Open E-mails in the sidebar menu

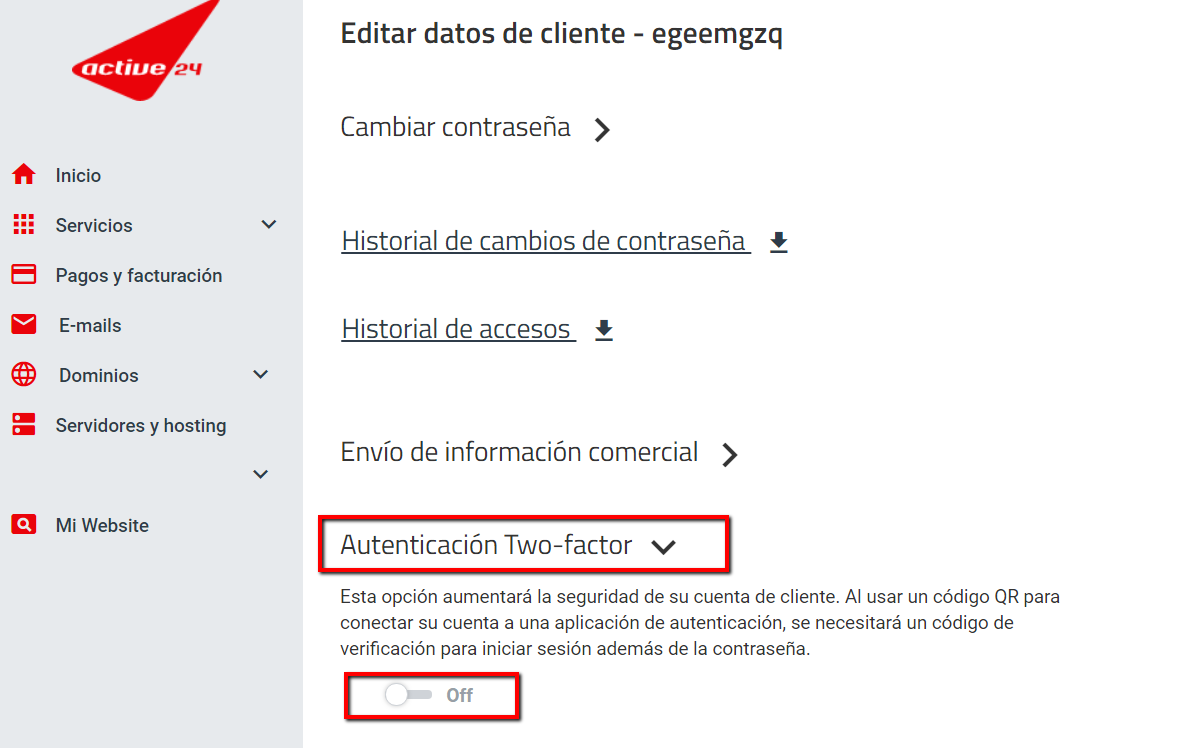pyautogui.click(x=90, y=326)
